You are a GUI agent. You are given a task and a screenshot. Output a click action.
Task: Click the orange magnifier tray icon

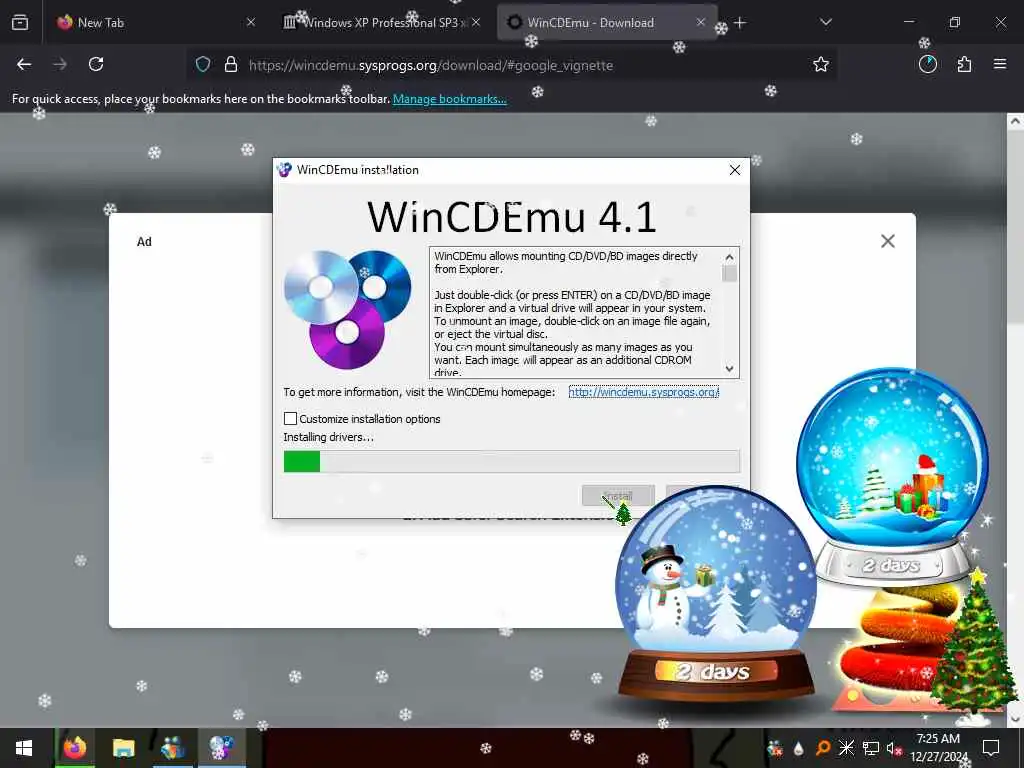(823, 748)
